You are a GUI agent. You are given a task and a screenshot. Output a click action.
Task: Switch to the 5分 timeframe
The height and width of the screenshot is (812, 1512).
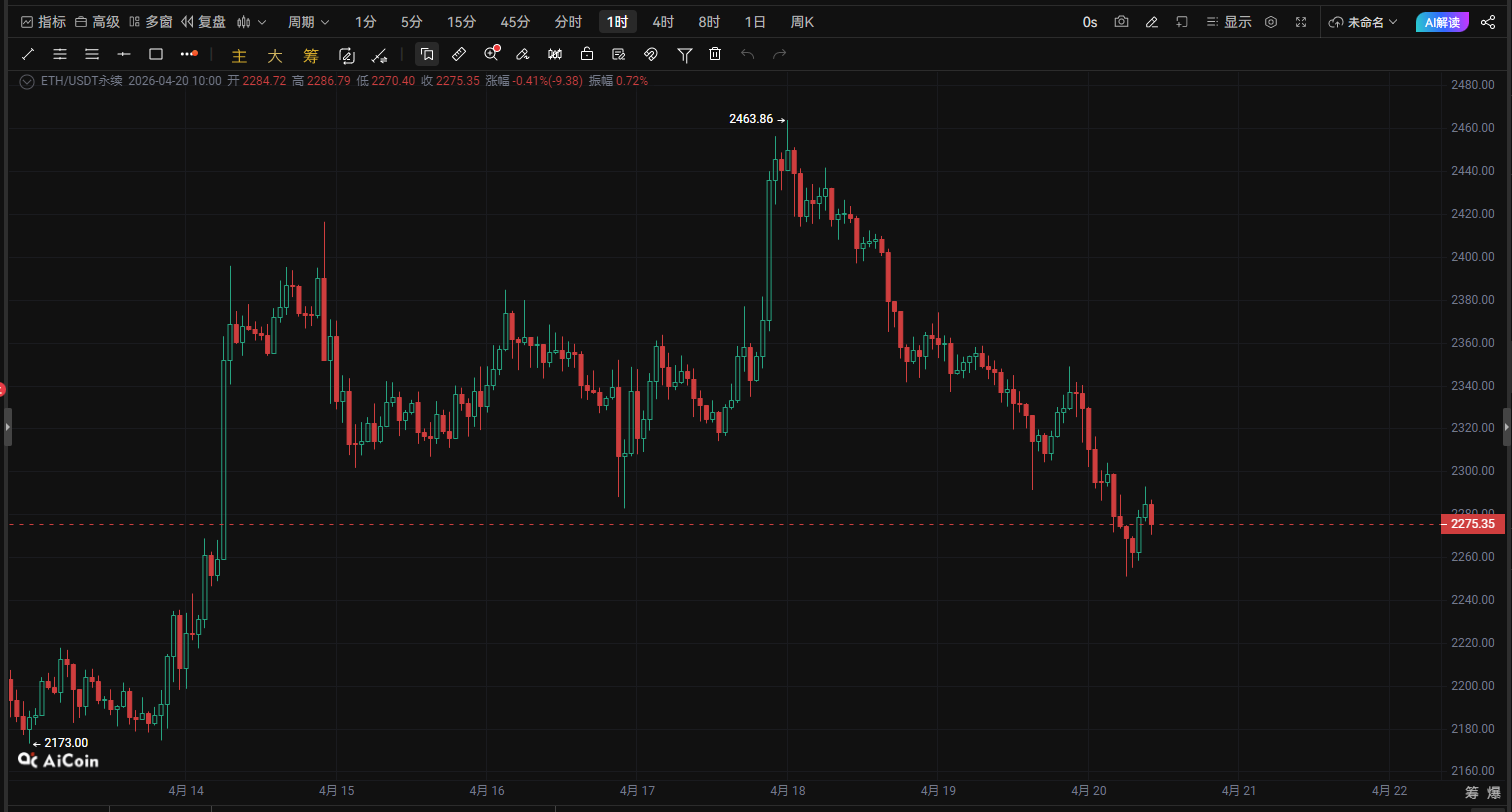(411, 22)
